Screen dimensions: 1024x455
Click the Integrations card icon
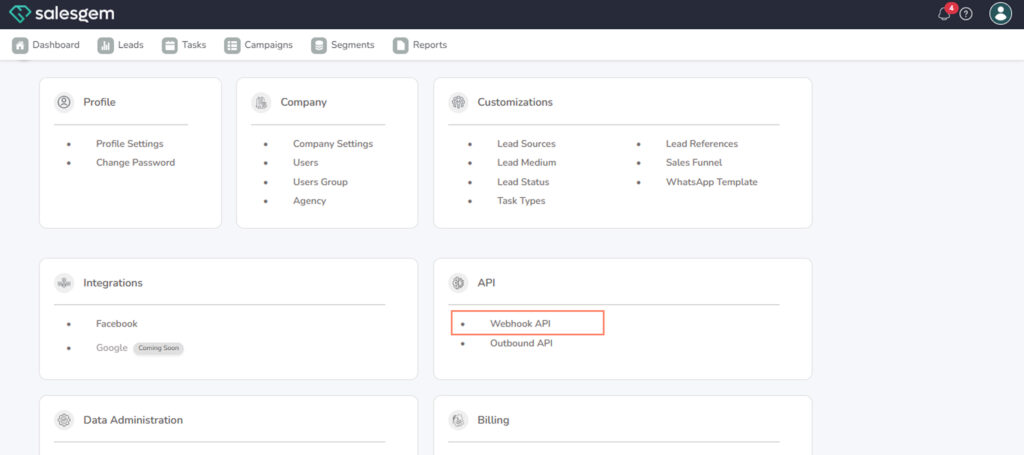point(64,283)
